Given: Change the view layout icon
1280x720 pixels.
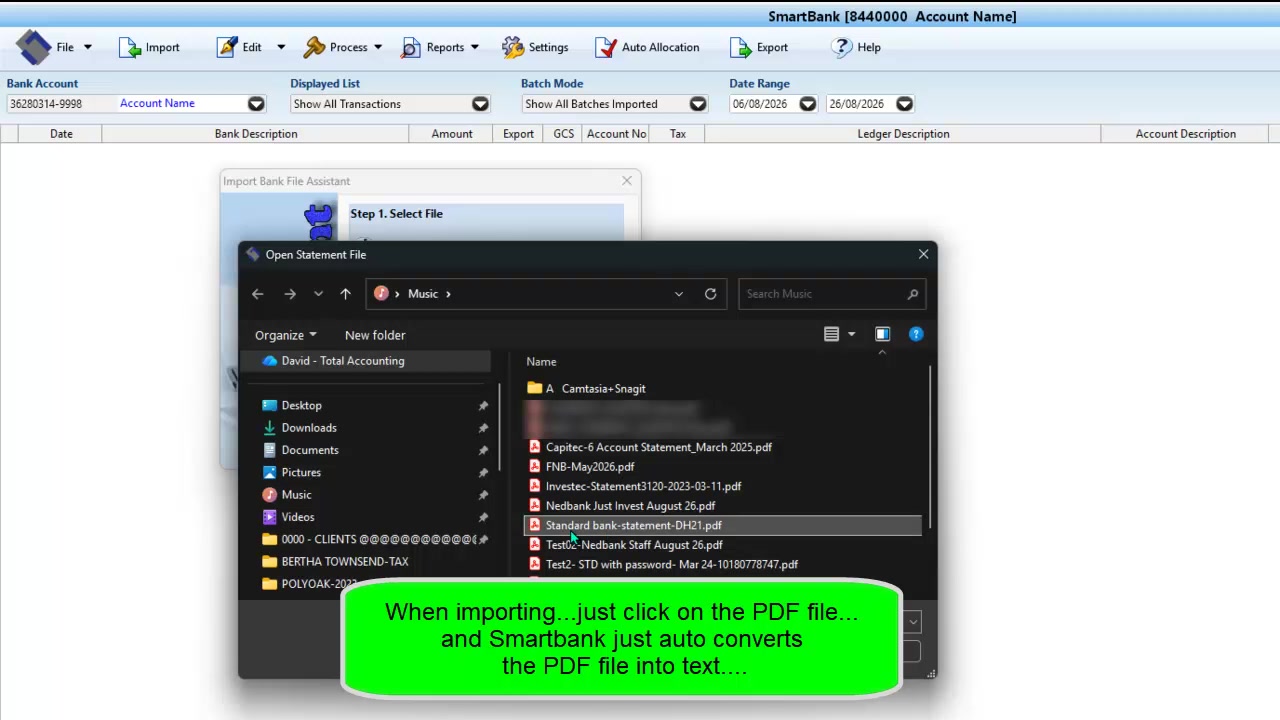Looking at the screenshot, I should tap(831, 335).
